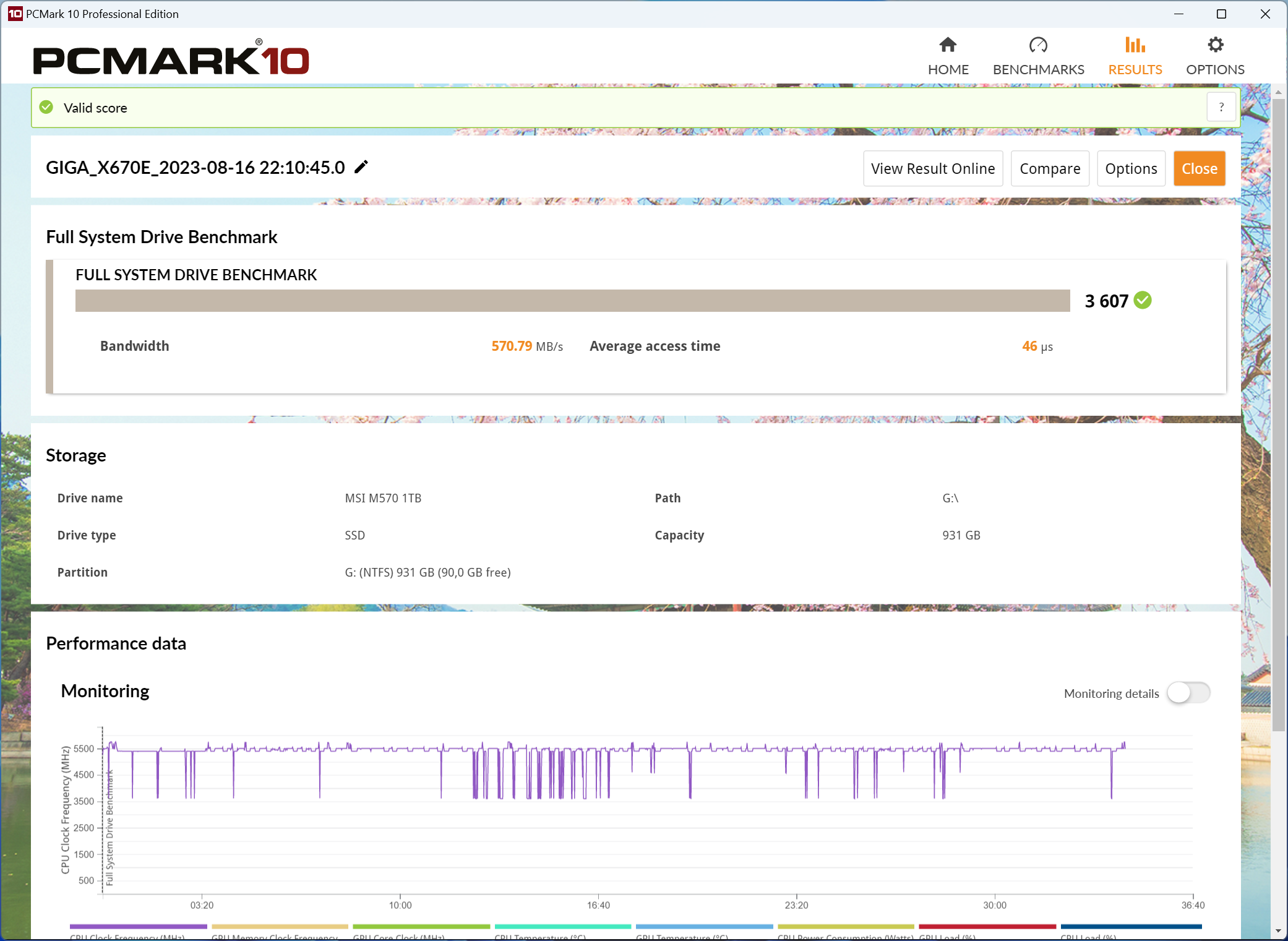Go to the Home section icon
This screenshot has width=1288, height=941.
coord(948,45)
